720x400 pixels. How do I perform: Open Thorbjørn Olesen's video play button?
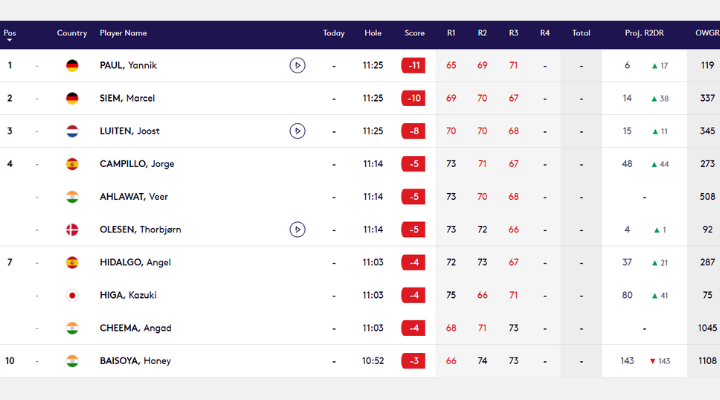297,230
